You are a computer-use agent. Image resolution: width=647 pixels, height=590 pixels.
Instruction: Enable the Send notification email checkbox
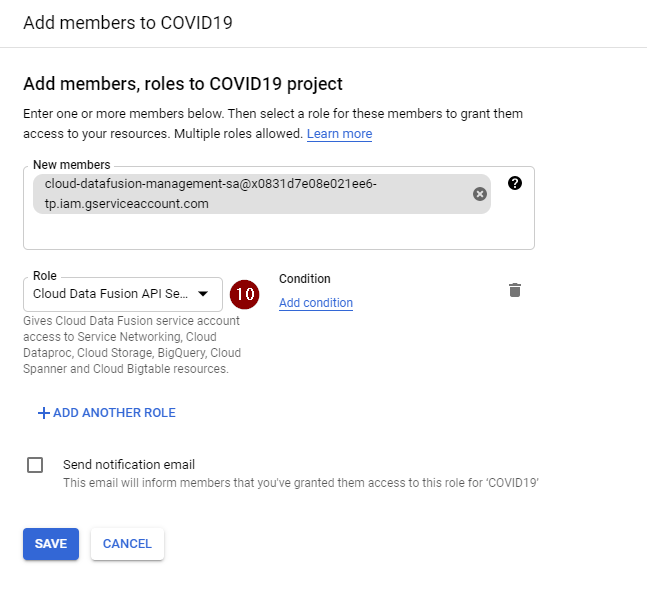pos(35,465)
